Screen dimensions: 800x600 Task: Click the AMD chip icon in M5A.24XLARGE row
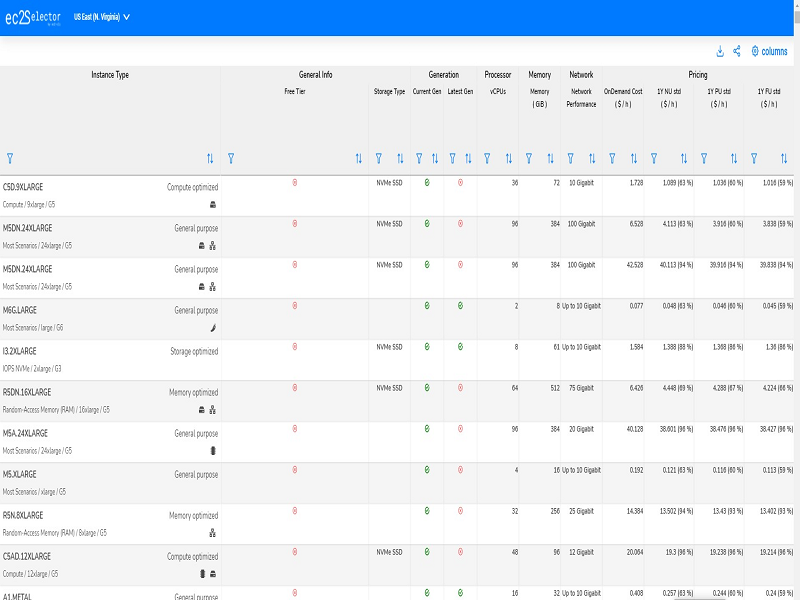coord(213,451)
